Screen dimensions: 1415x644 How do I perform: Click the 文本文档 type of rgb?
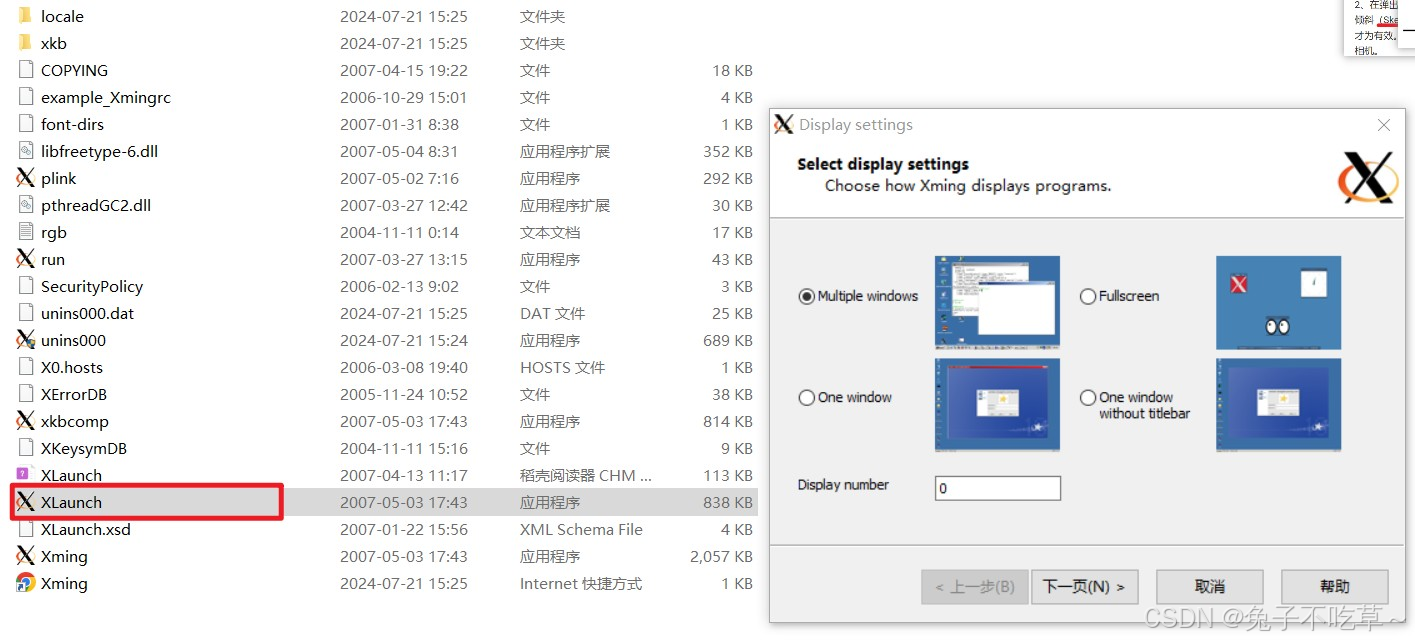click(x=550, y=232)
